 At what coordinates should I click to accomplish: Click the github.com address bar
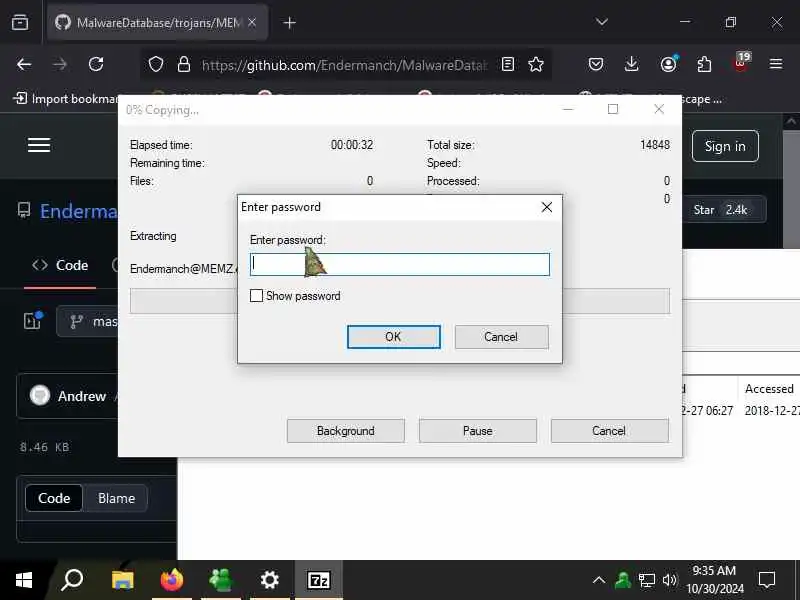click(x=344, y=65)
